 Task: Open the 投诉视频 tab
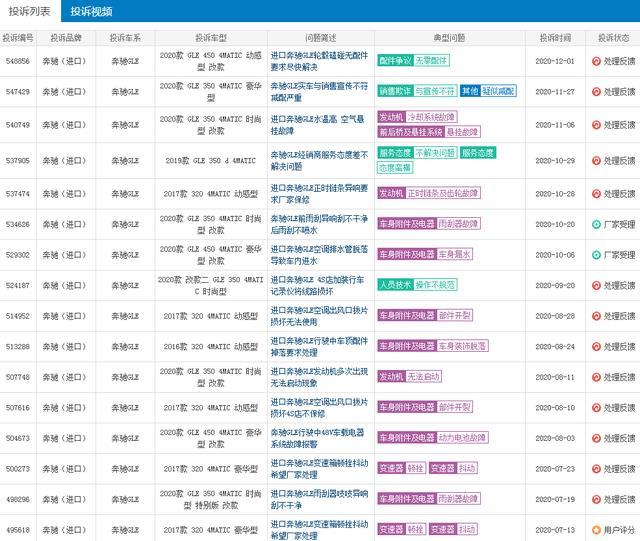(x=91, y=11)
